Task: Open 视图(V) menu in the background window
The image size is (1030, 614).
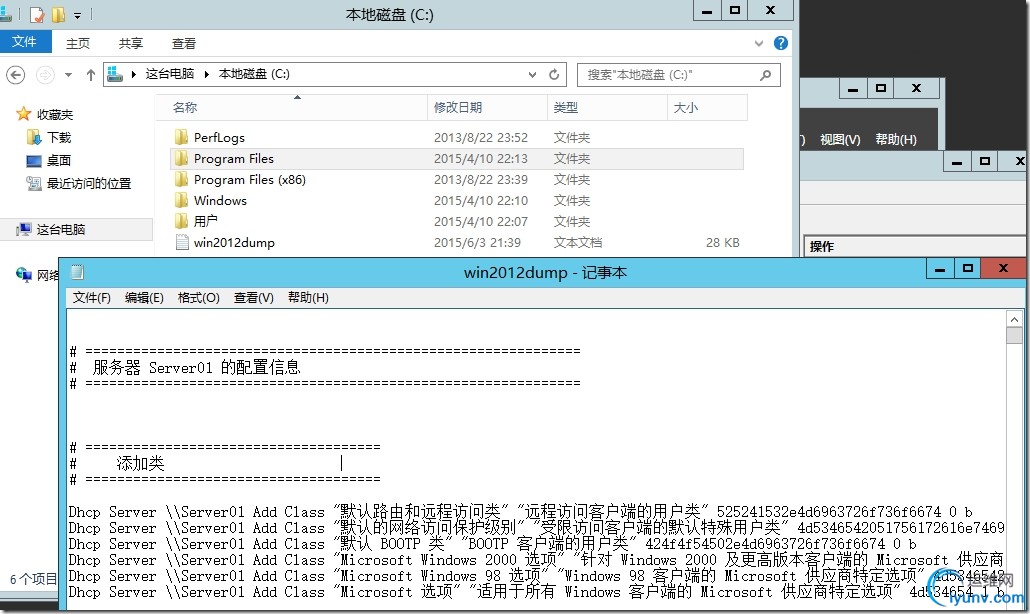Action: point(840,139)
